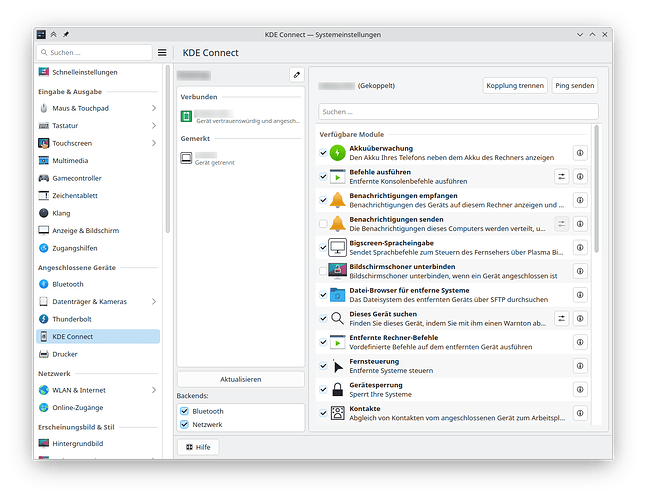Expand the Tastatur chevron
Viewport: 646px width, 499px height.
[x=154, y=125]
